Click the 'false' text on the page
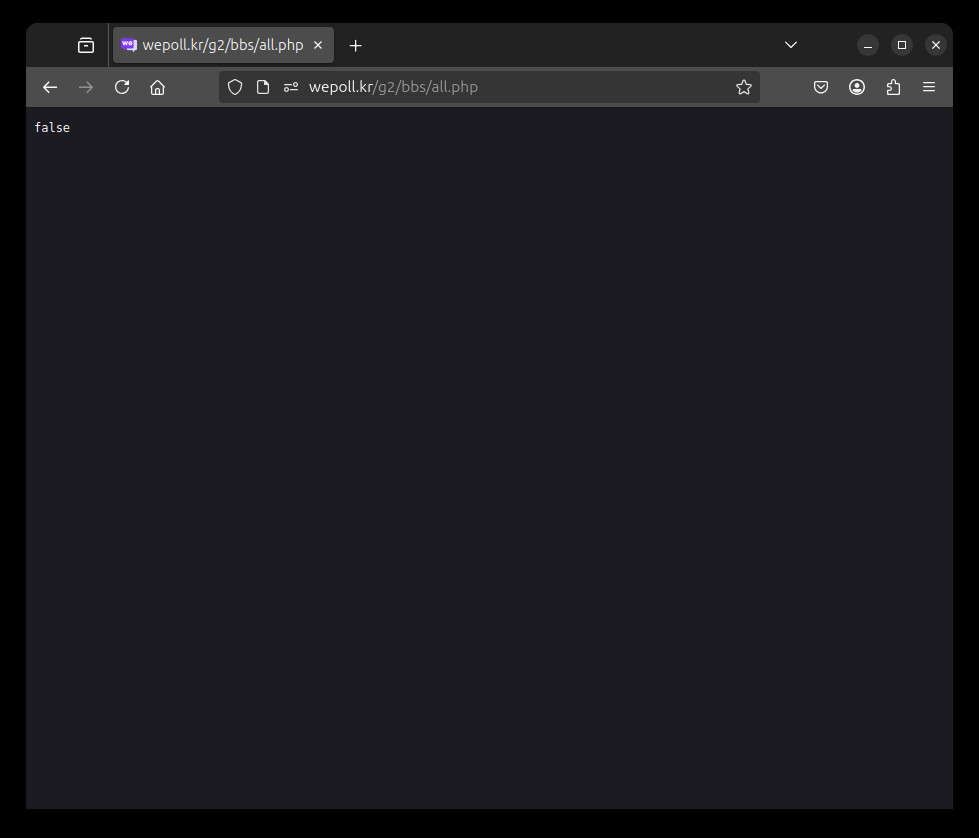Viewport: 979px width, 838px height. pyautogui.click(x=52, y=127)
